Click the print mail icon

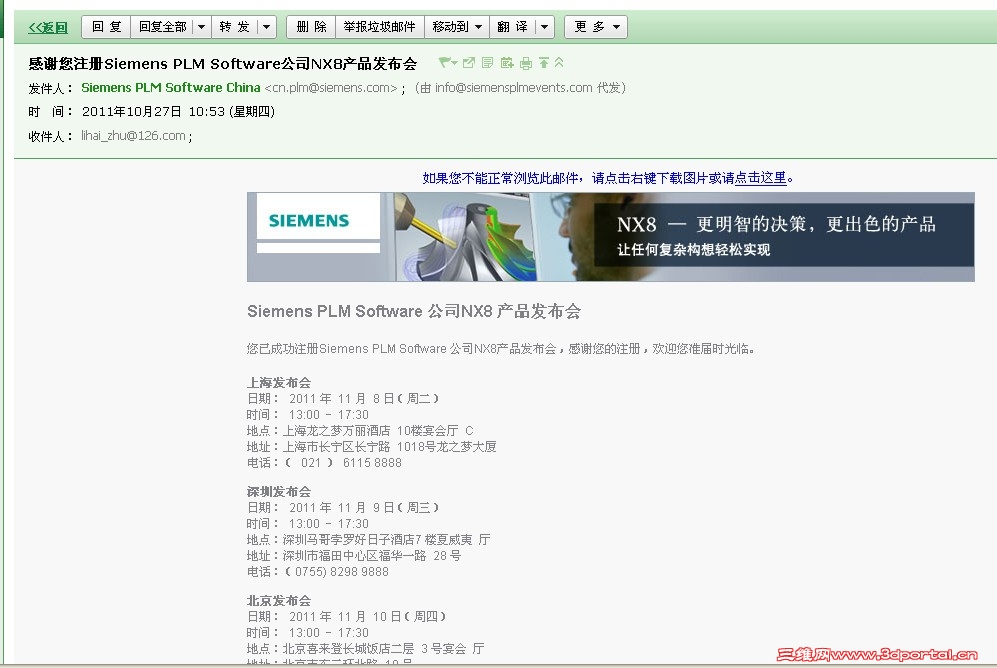coord(526,63)
